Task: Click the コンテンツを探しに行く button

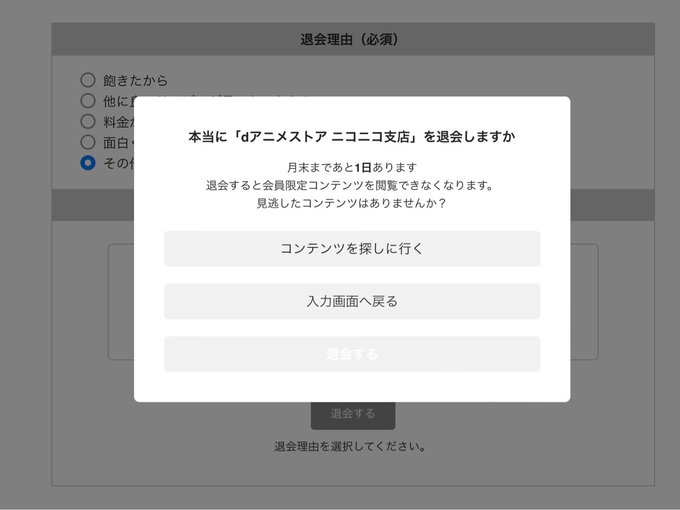Action: 352,248
